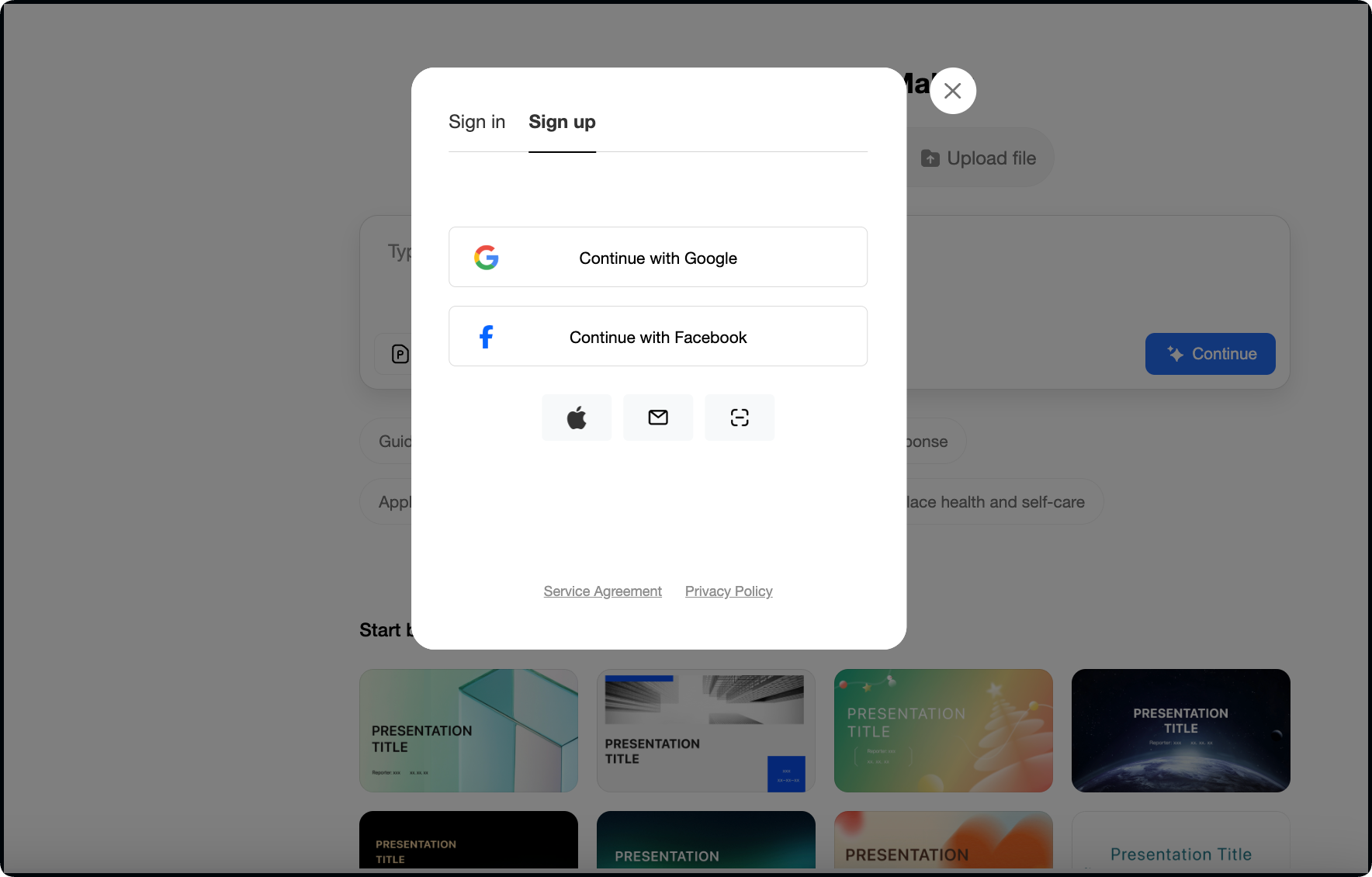Continue with Facebook sign up
Image resolution: width=1372 pixels, height=877 pixels.
[x=658, y=336]
